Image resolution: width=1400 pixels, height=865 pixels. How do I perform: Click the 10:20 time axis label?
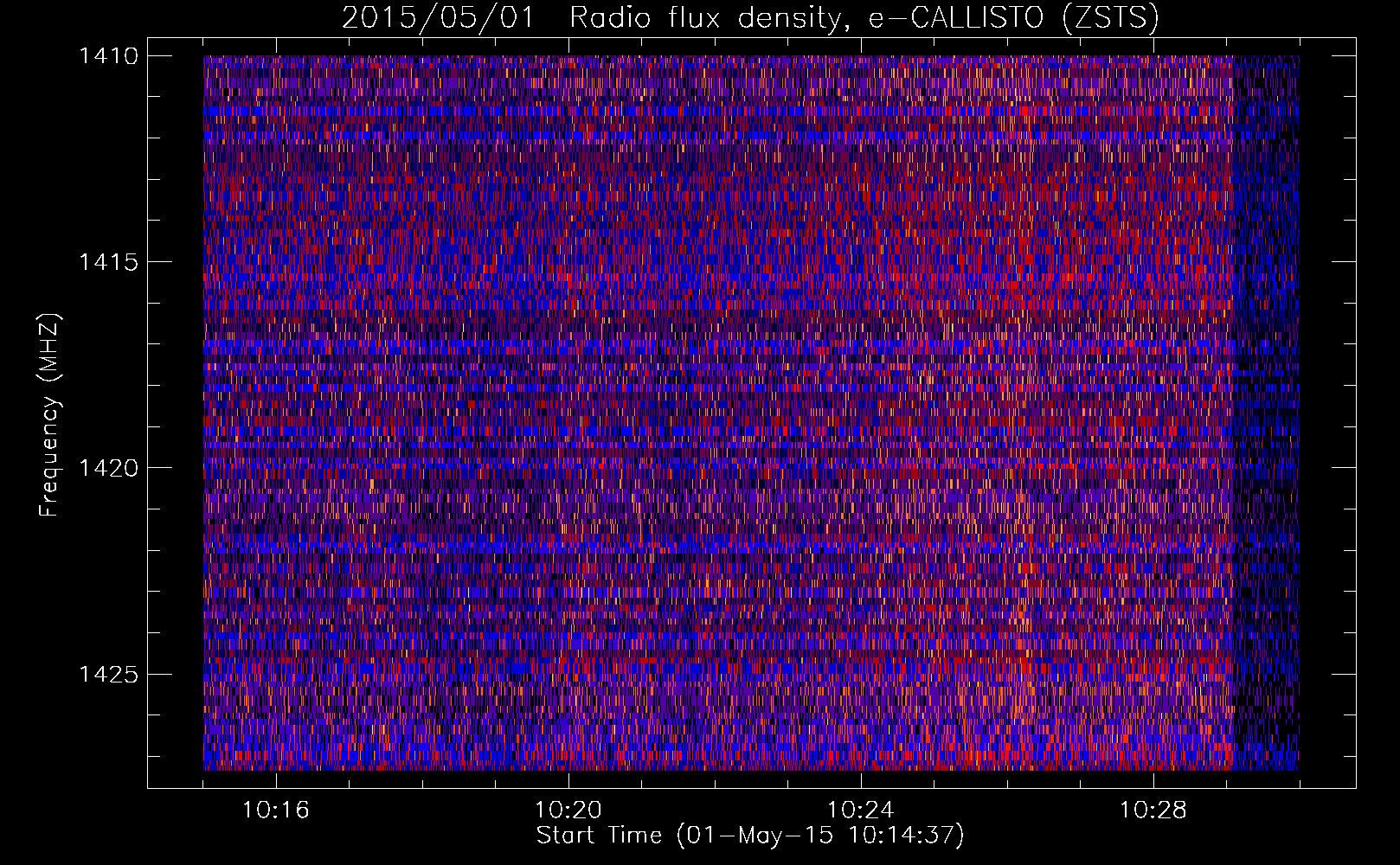click(x=568, y=811)
